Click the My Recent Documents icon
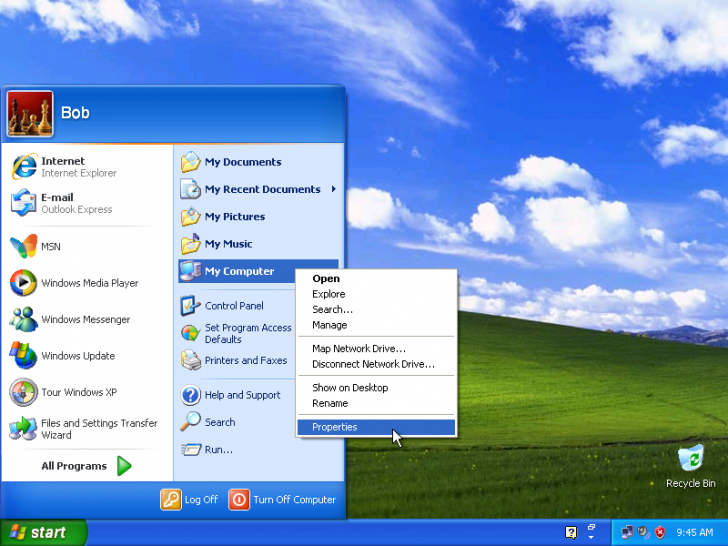The image size is (728, 546). [190, 189]
